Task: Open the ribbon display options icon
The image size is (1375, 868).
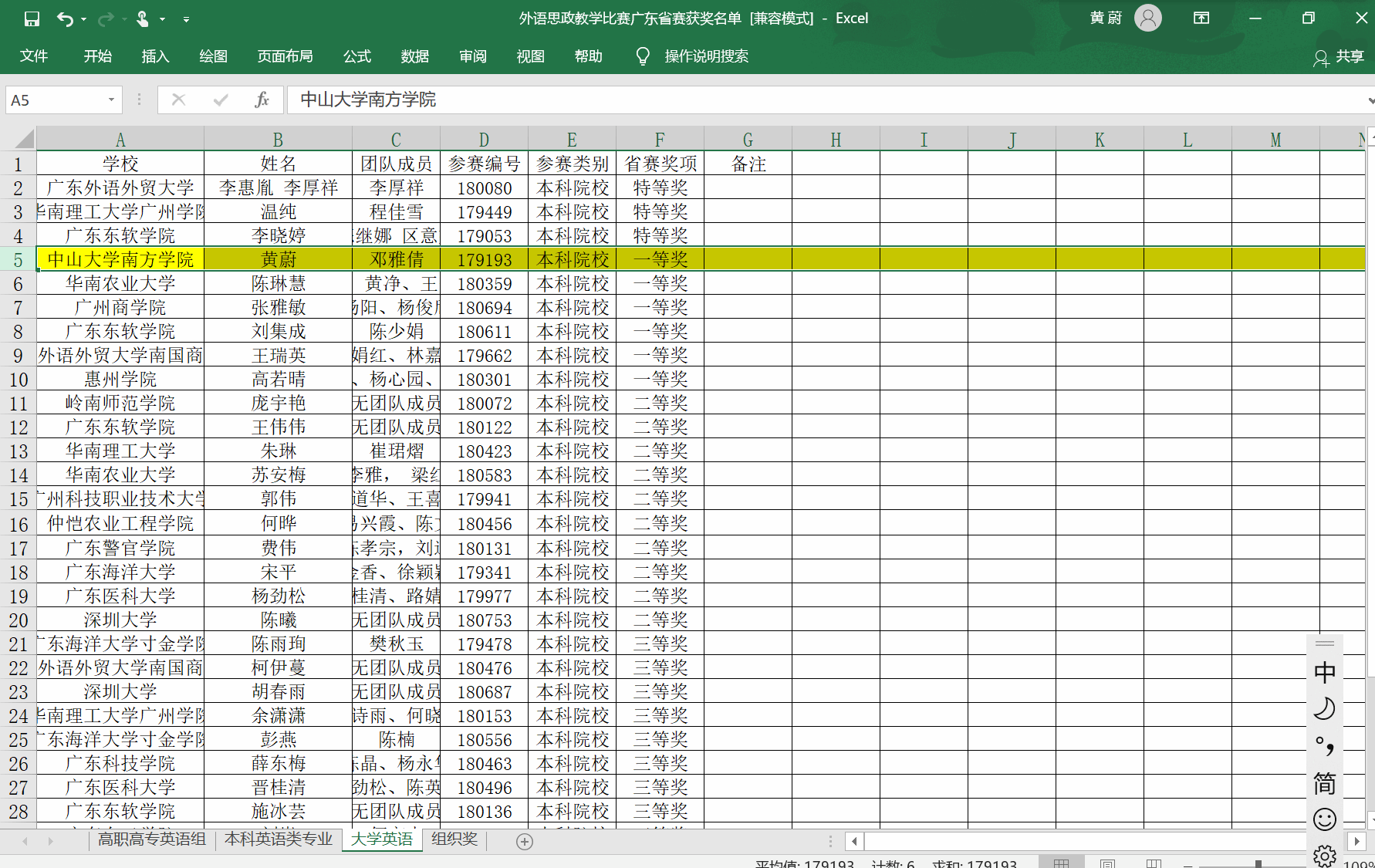Action: point(1201,19)
